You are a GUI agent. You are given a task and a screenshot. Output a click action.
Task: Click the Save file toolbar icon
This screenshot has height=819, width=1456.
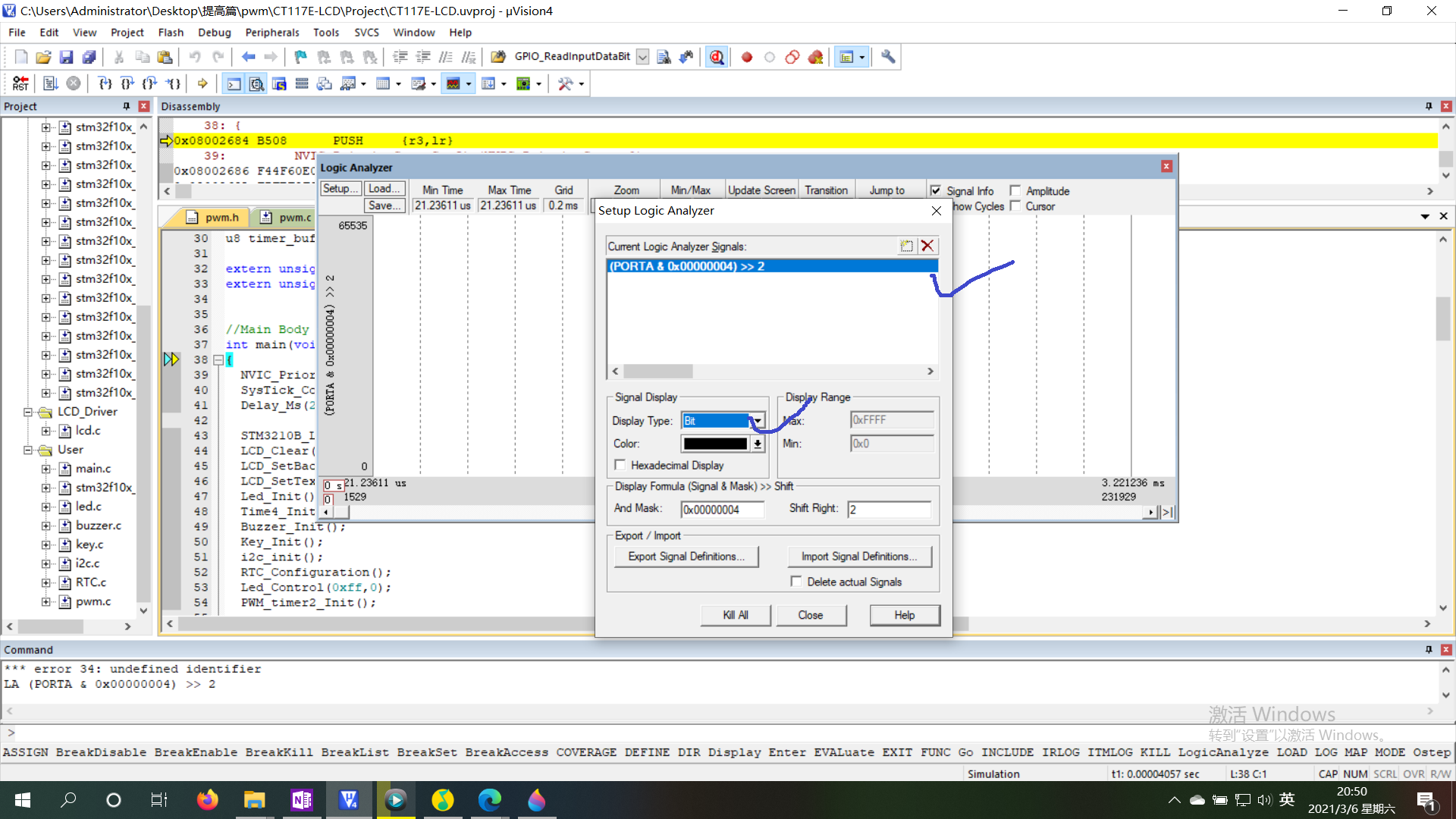[66, 57]
